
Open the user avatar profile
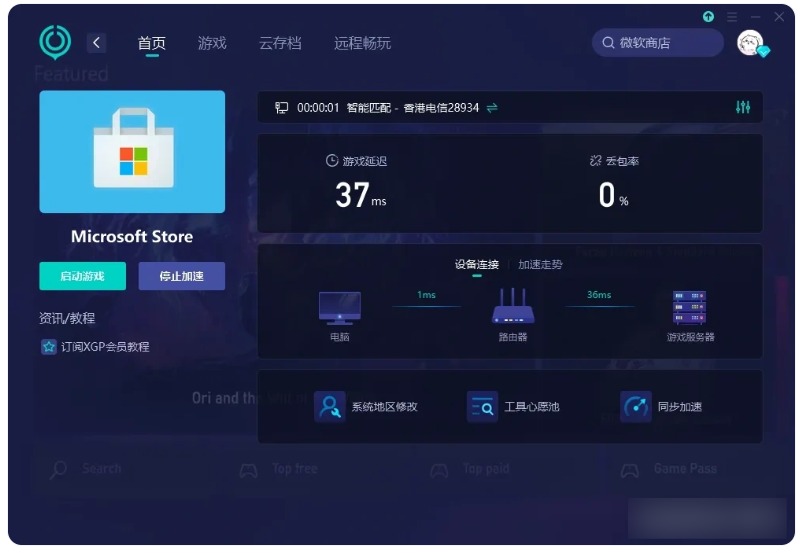[751, 43]
